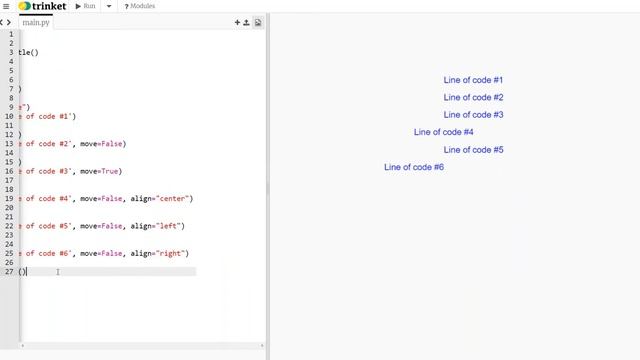Click the horizontal scrollbar right arrow

(262, 346)
